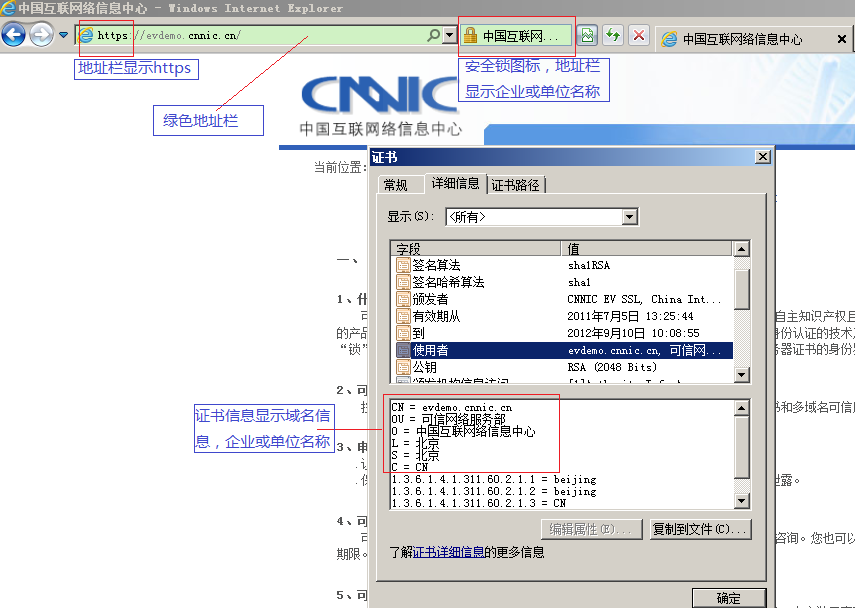The width and height of the screenshot is (855, 608).
Task: Select the 签名哈希算法 field row
Action: [562, 282]
